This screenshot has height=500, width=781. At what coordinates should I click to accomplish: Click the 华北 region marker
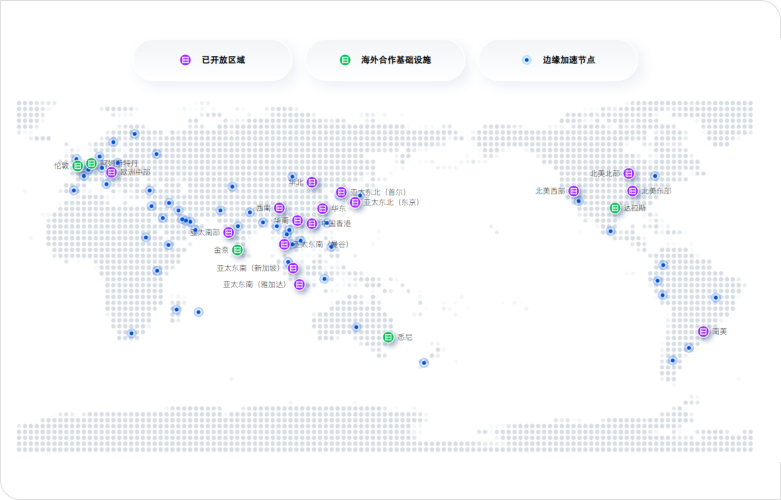point(312,182)
